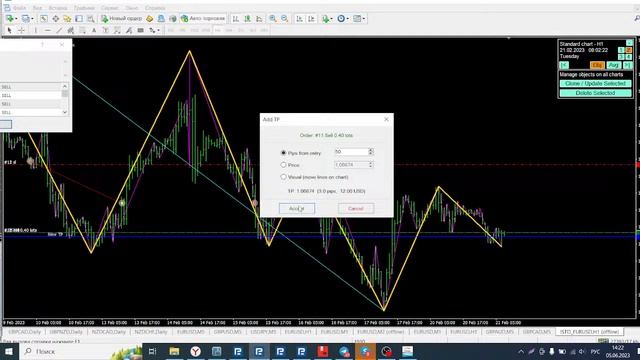Click Delete Selected button
Screen dimensions: 640x360
595,93
